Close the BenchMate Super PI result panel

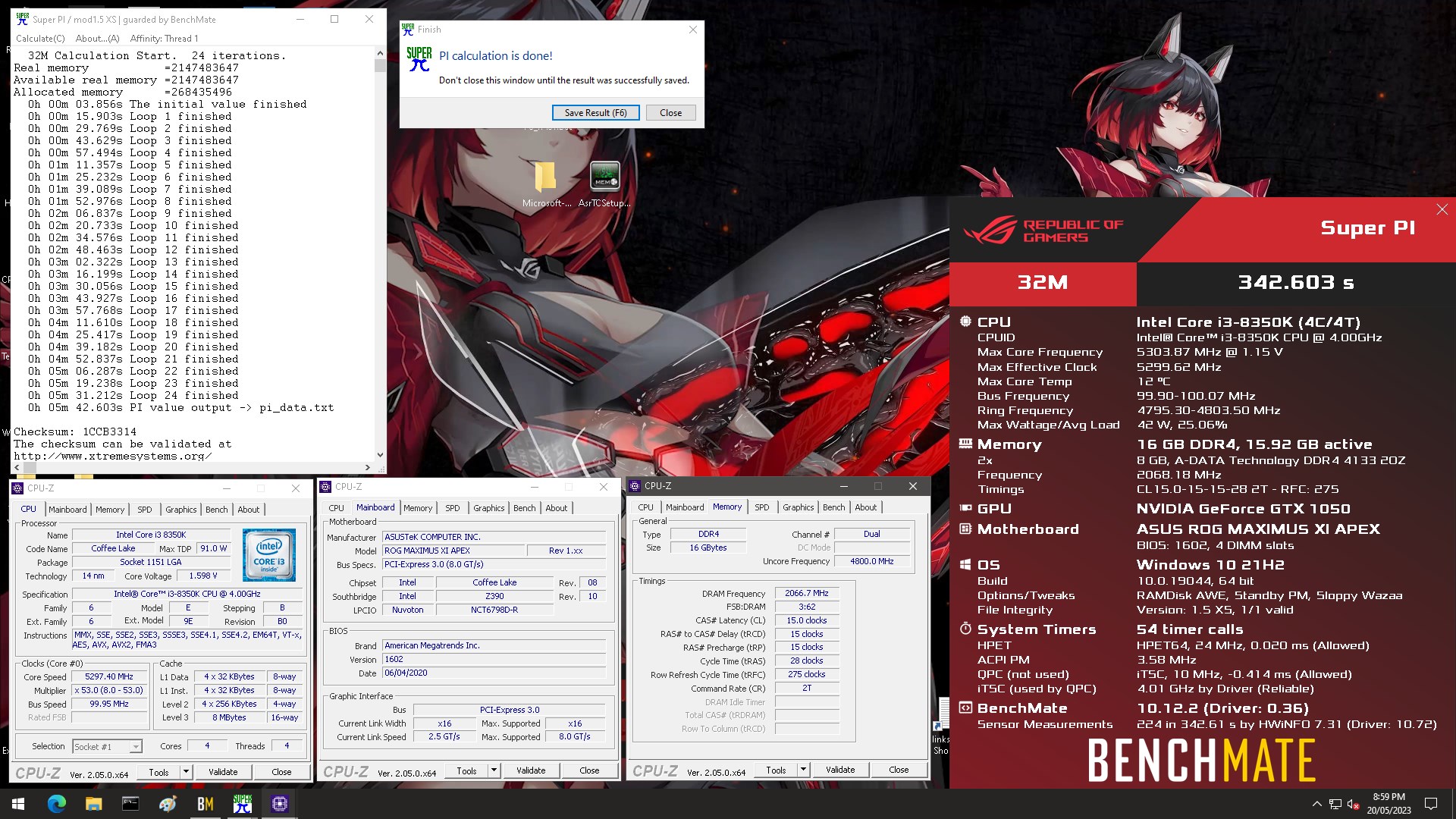click(1442, 209)
